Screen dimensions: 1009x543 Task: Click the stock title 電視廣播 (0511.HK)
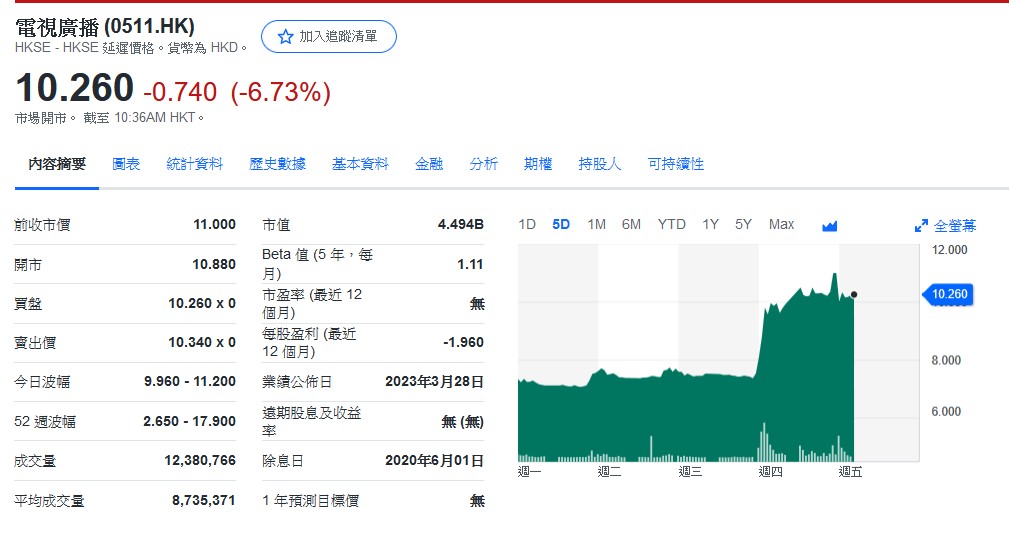(105, 27)
